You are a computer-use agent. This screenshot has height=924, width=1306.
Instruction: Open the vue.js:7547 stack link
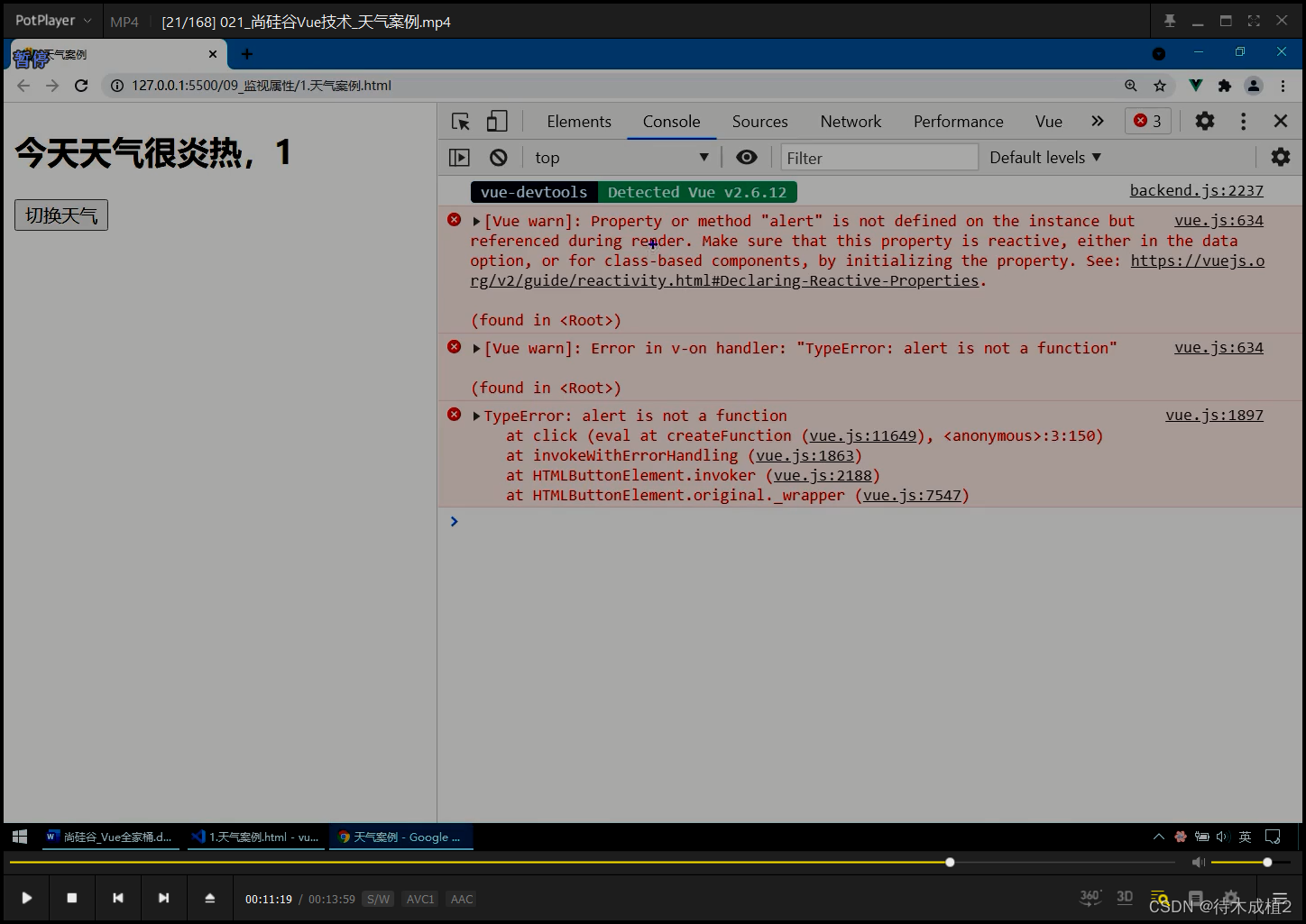tap(912, 496)
